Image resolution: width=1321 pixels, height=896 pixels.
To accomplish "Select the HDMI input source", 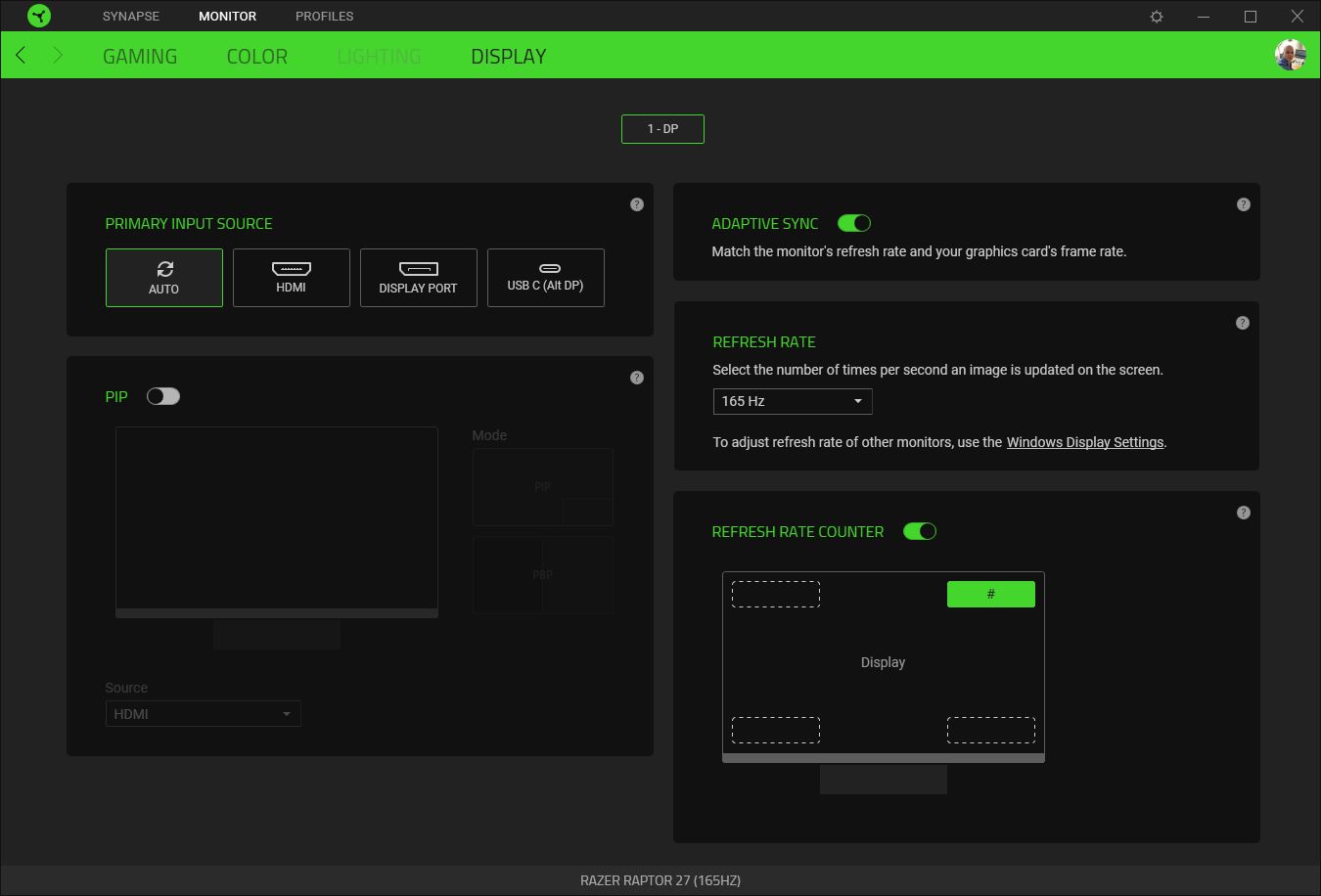I will click(292, 278).
